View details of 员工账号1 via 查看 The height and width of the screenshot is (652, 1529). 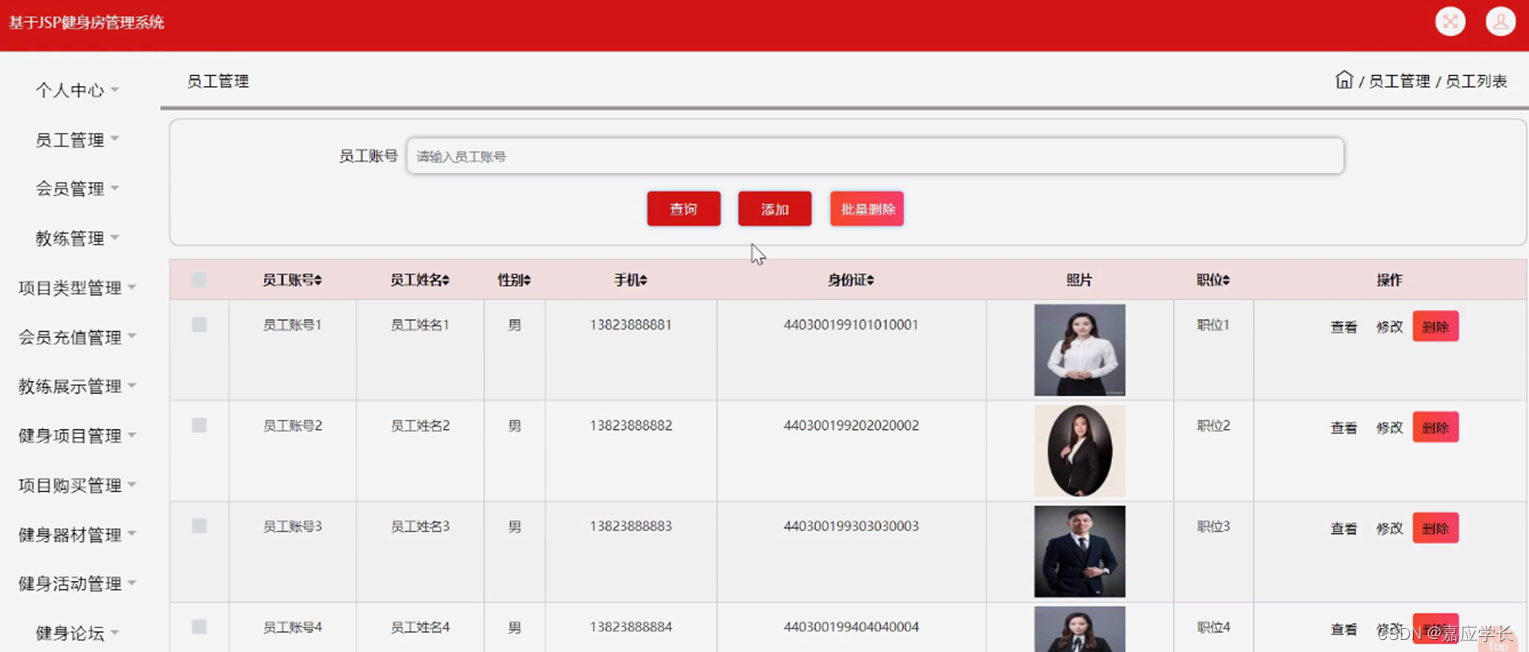1344,327
